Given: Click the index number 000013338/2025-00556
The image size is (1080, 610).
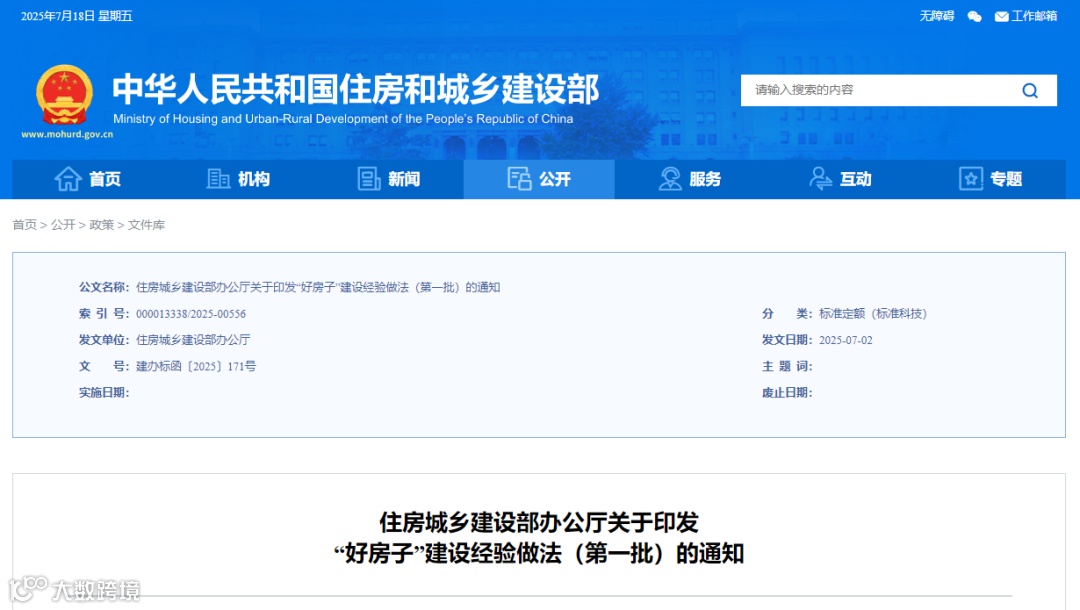Looking at the screenshot, I should point(191,314).
